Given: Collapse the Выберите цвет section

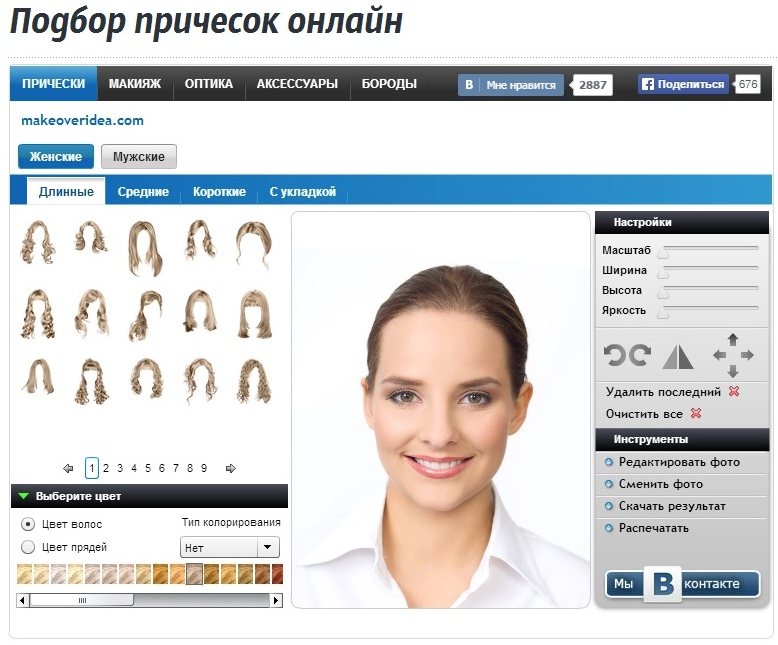Looking at the screenshot, I should pos(24,496).
